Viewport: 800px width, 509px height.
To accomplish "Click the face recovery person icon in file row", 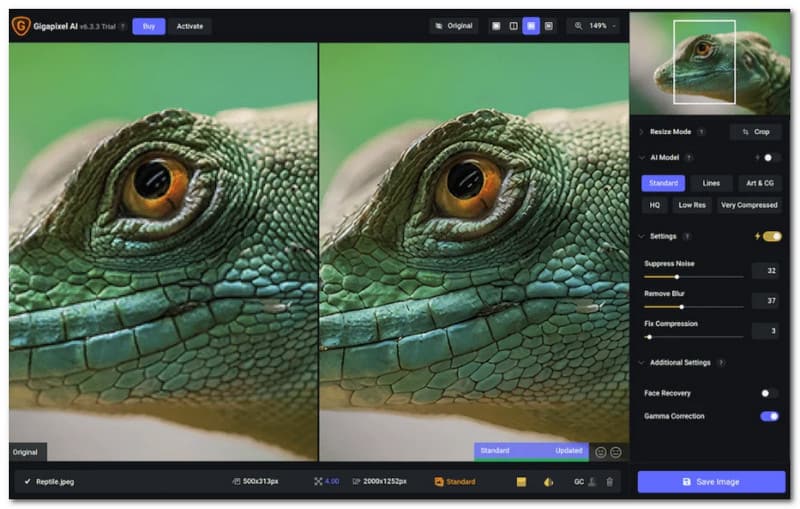I will coord(592,481).
